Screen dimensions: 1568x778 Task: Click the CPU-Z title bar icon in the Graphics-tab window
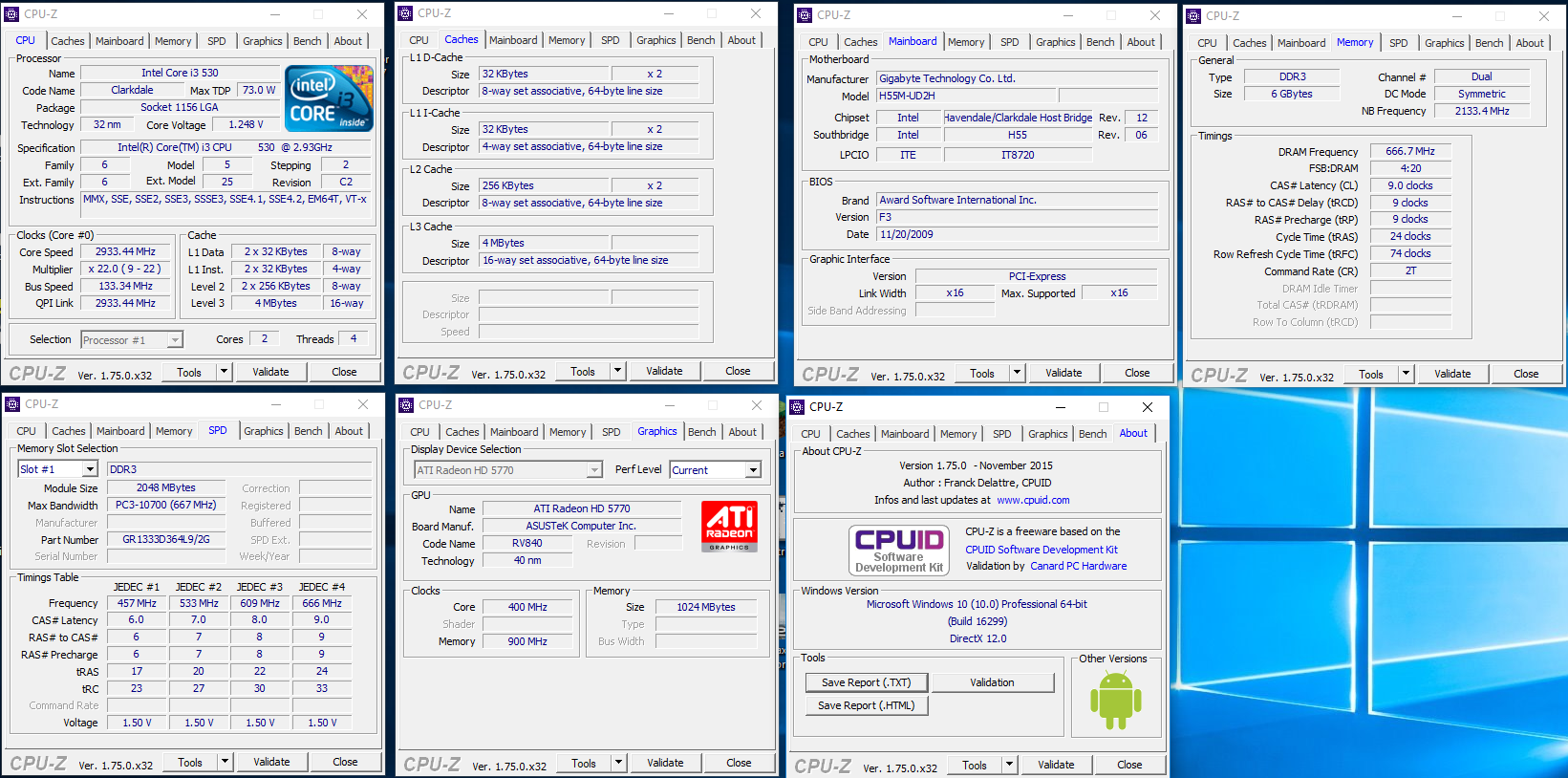[x=407, y=405]
